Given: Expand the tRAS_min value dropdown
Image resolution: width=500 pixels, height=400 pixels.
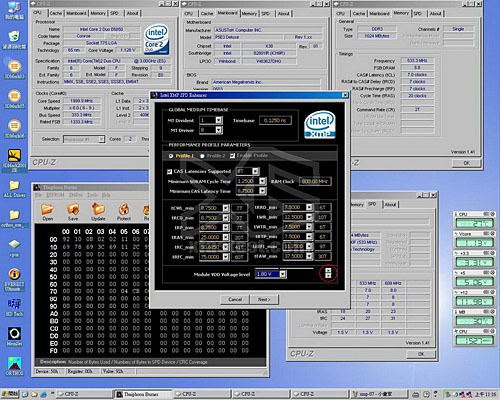Looking at the screenshot, I should pos(226,237).
